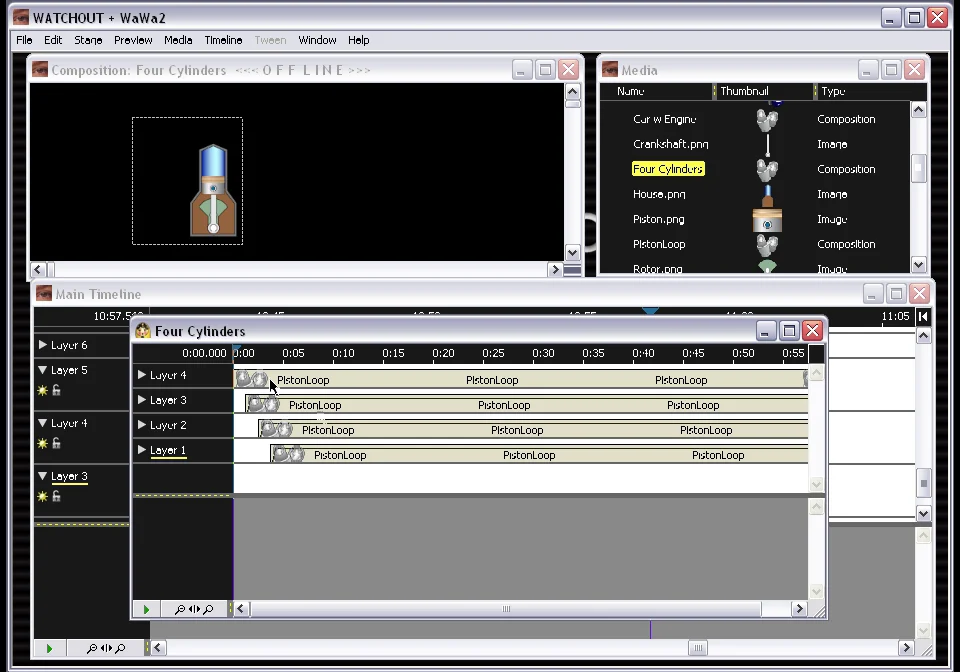Click the Four Cylinders window title icon
Screen dimensions: 960x672
(x=143, y=330)
